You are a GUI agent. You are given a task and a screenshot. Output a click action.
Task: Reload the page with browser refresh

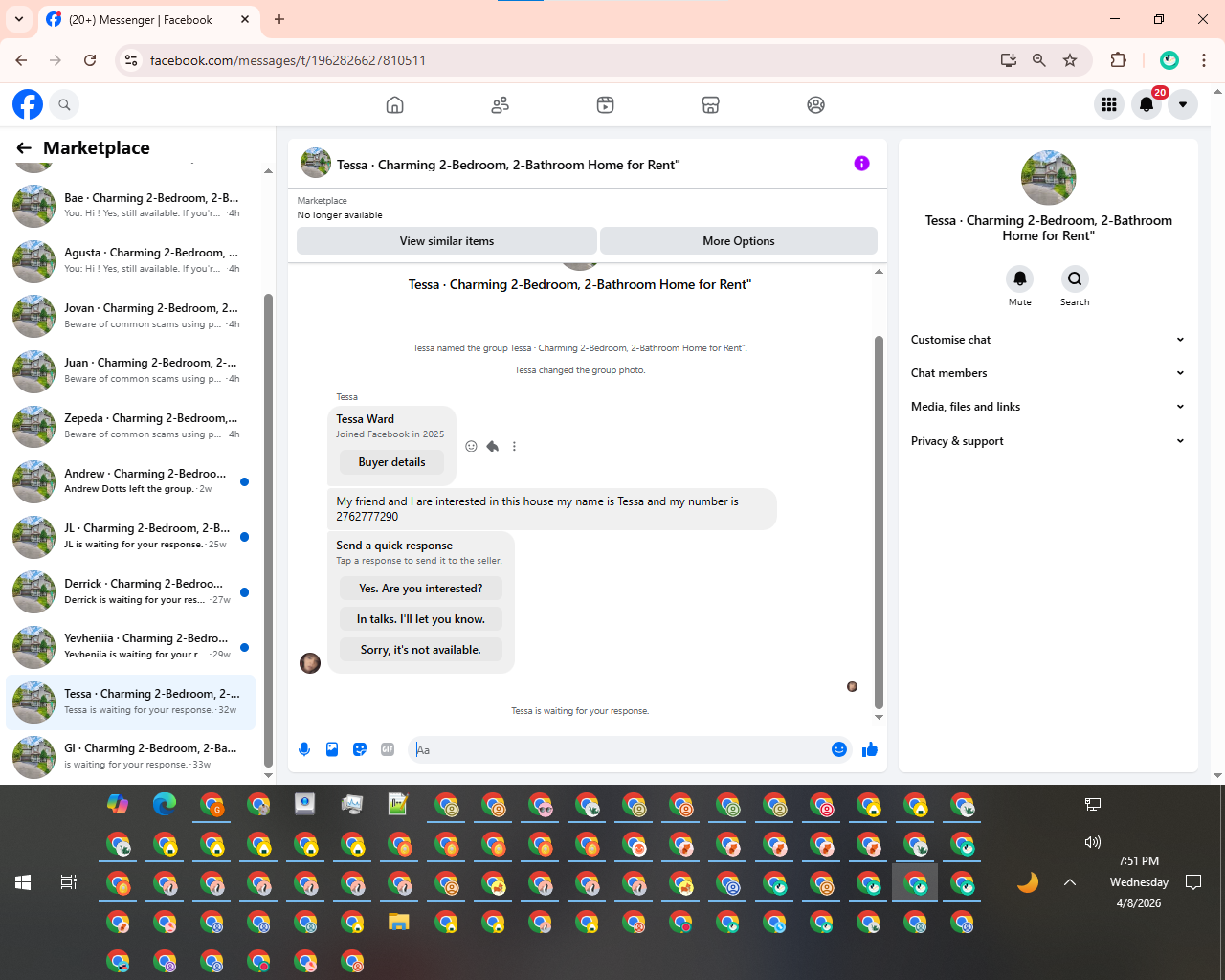pos(90,60)
